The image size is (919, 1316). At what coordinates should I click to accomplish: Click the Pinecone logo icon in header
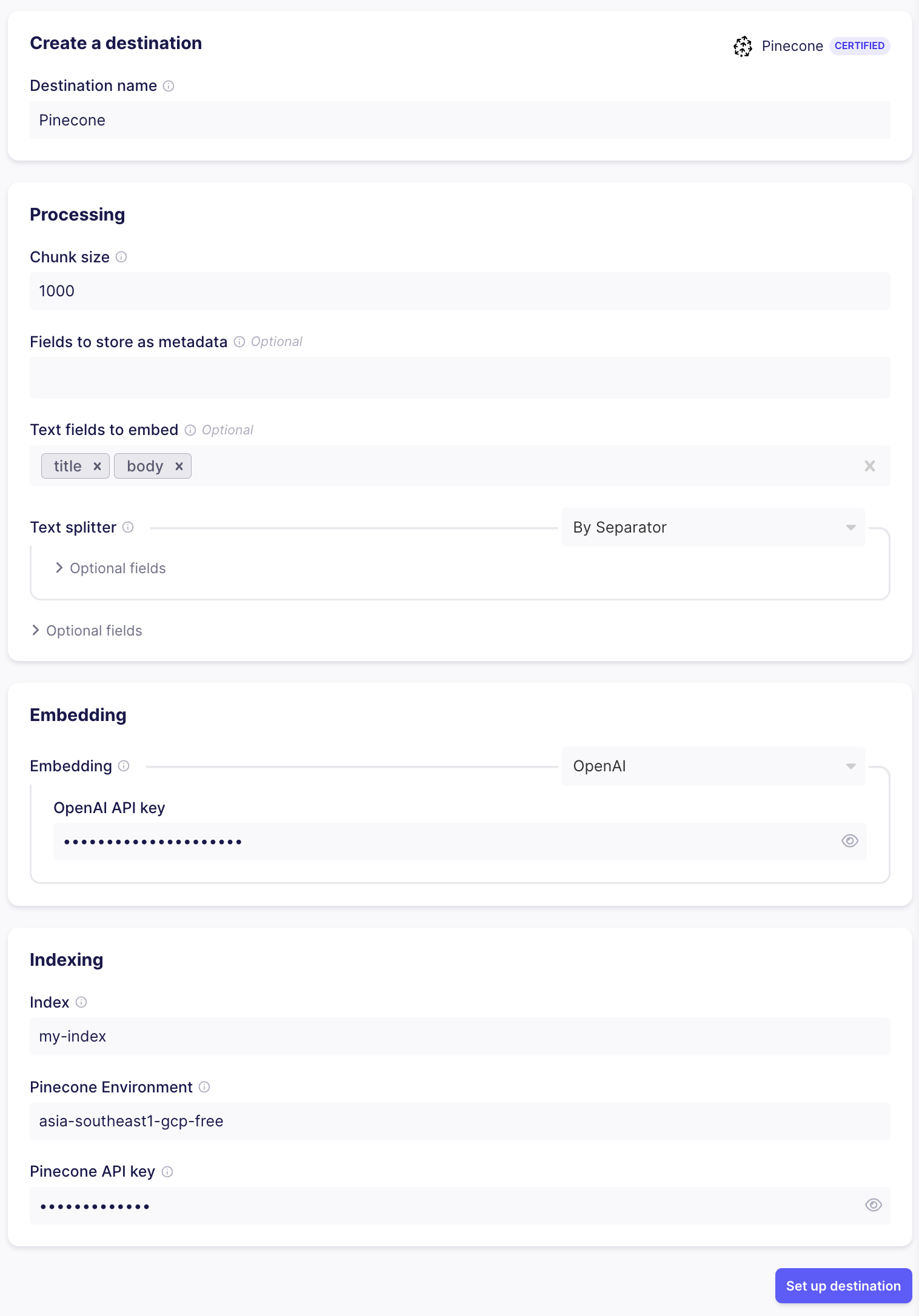tap(742, 46)
